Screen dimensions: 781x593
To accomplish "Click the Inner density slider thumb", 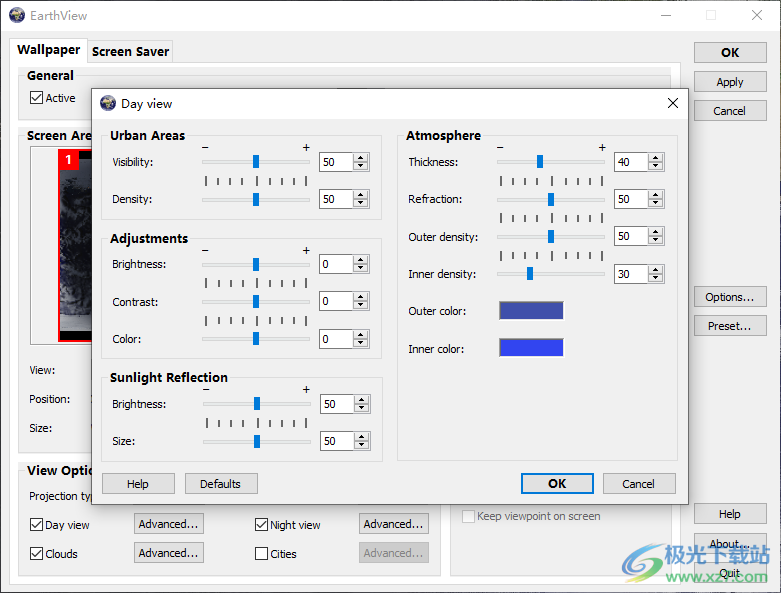I will (530, 273).
